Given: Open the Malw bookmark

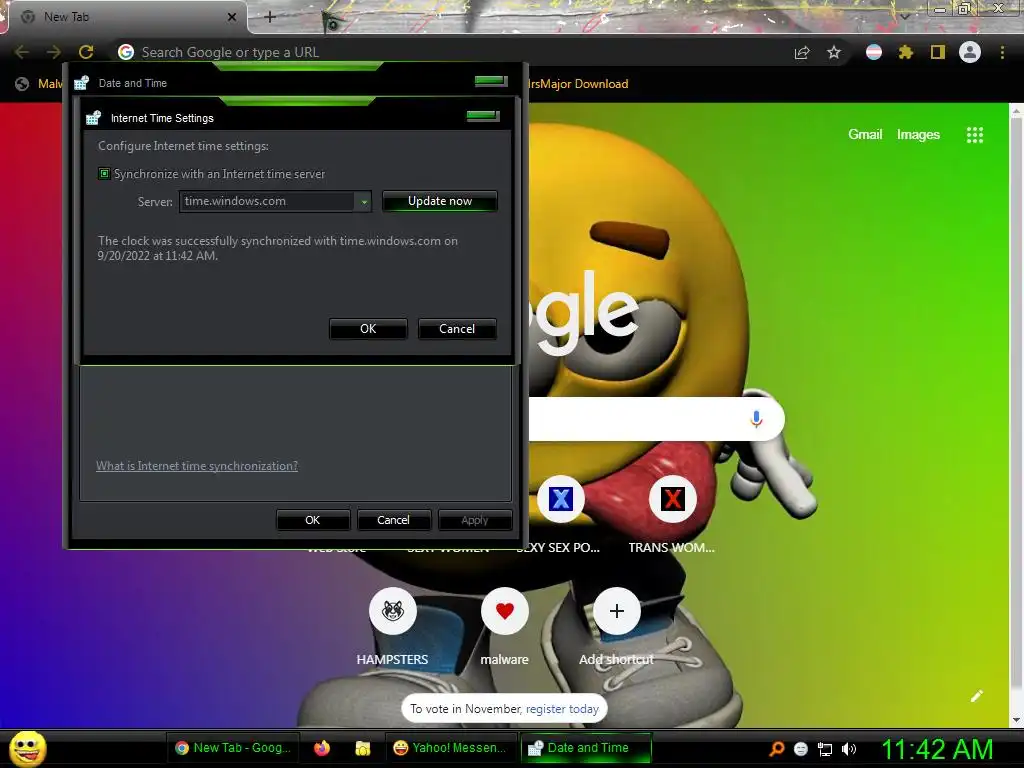Looking at the screenshot, I should 39,84.
